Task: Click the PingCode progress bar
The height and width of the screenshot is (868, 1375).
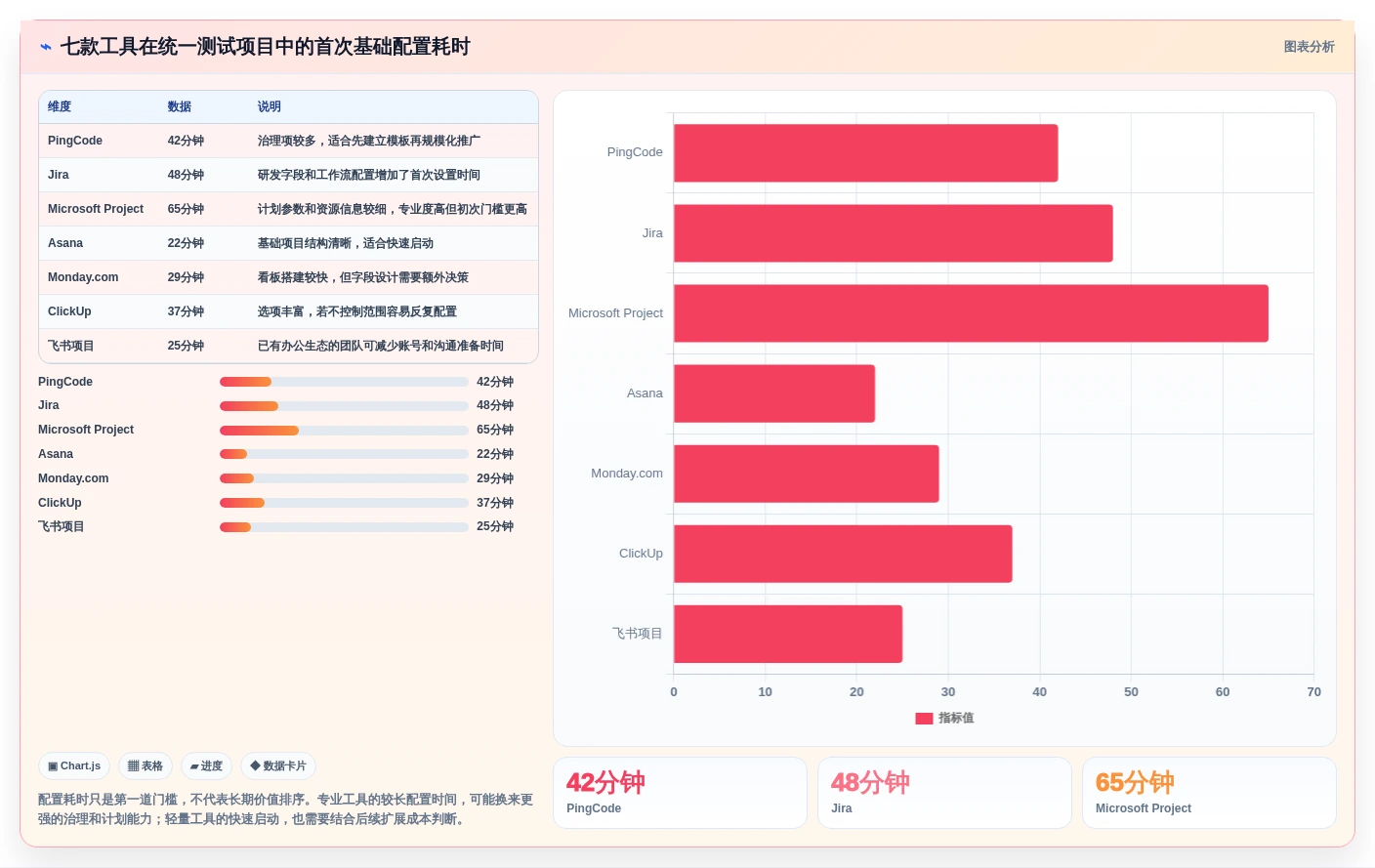Action: pos(344,382)
